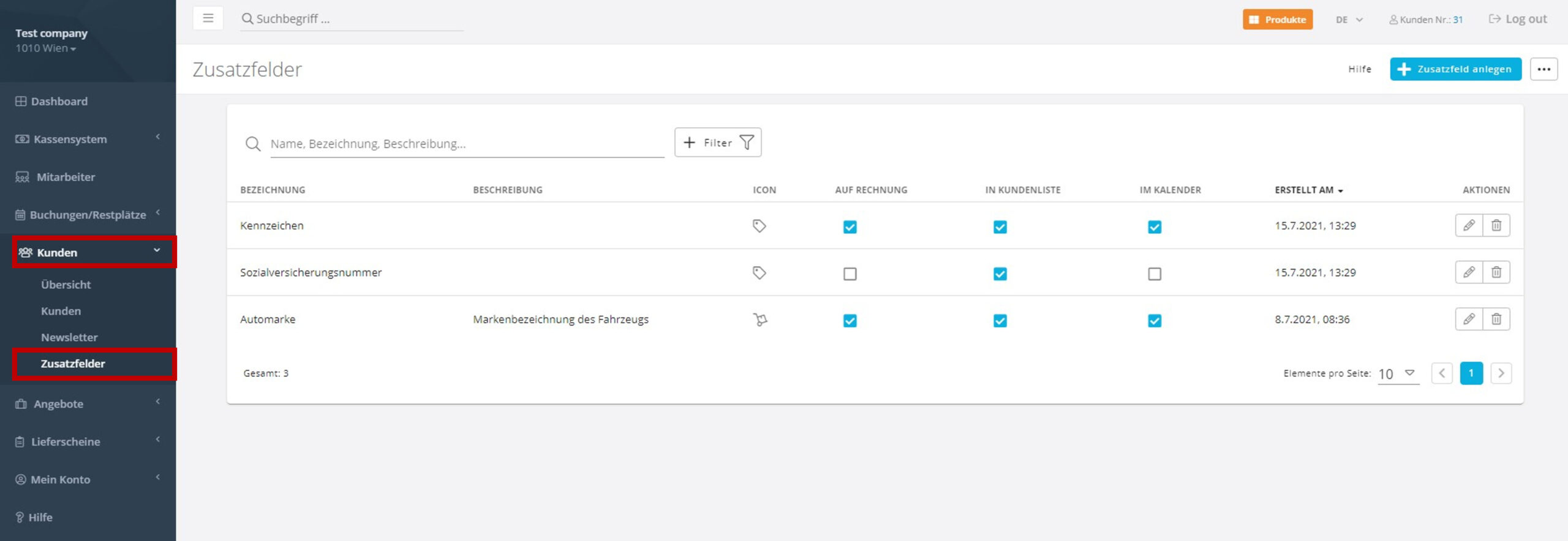The height and width of the screenshot is (541, 1568).
Task: Open Dashboard in the sidebar
Action: pyautogui.click(x=59, y=101)
